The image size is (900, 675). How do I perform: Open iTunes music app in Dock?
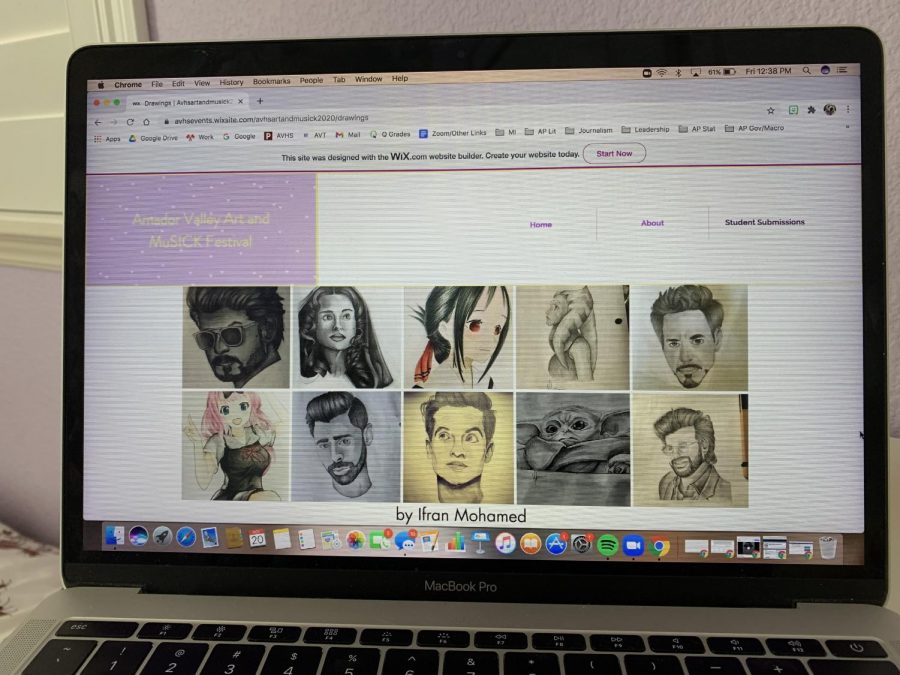click(x=505, y=544)
